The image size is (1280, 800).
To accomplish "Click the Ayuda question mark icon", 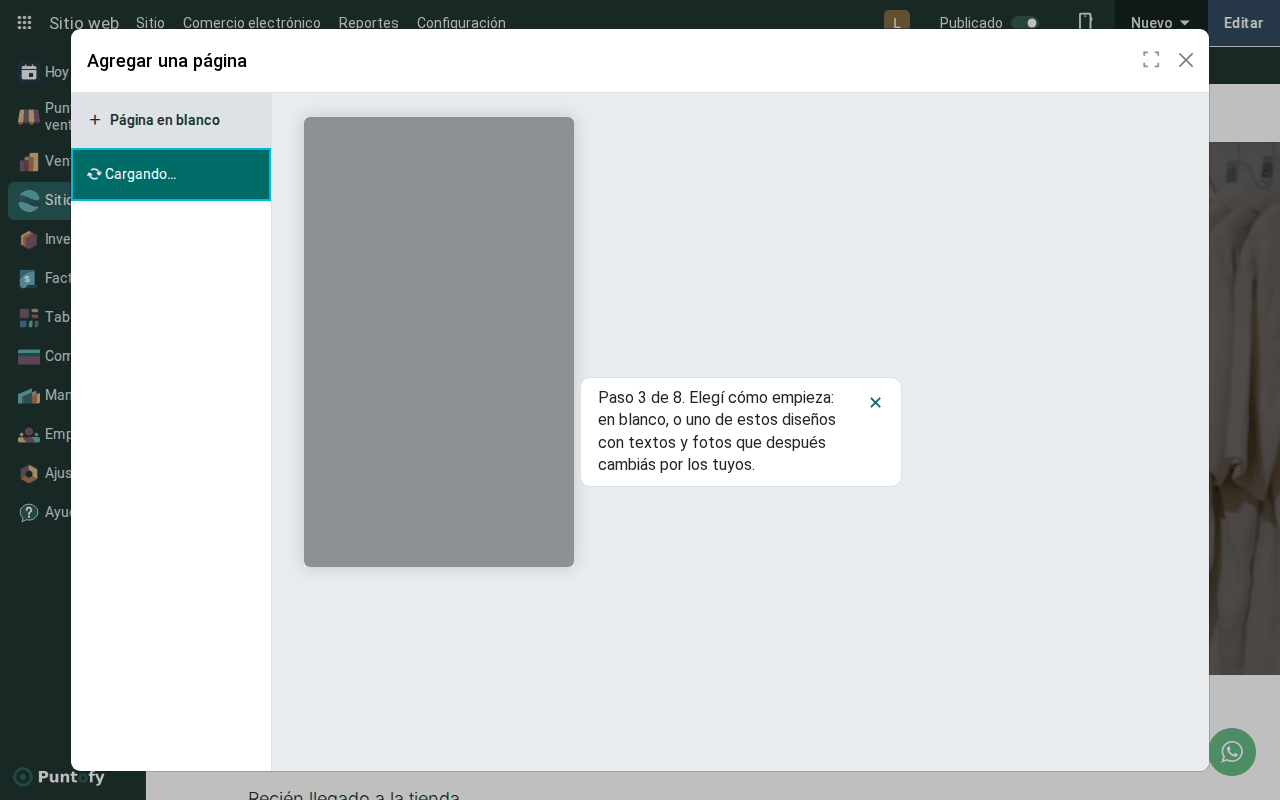I will point(29,512).
